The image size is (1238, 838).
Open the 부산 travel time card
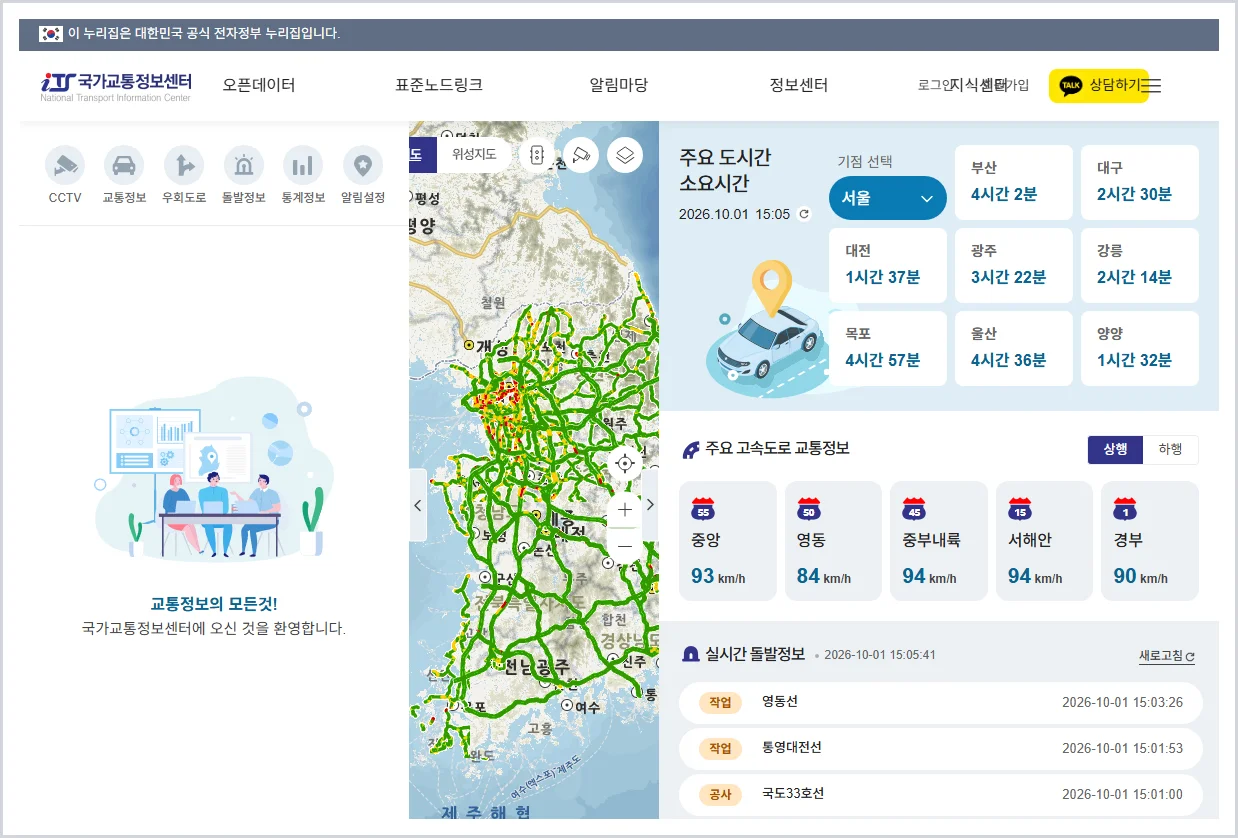pos(1014,182)
